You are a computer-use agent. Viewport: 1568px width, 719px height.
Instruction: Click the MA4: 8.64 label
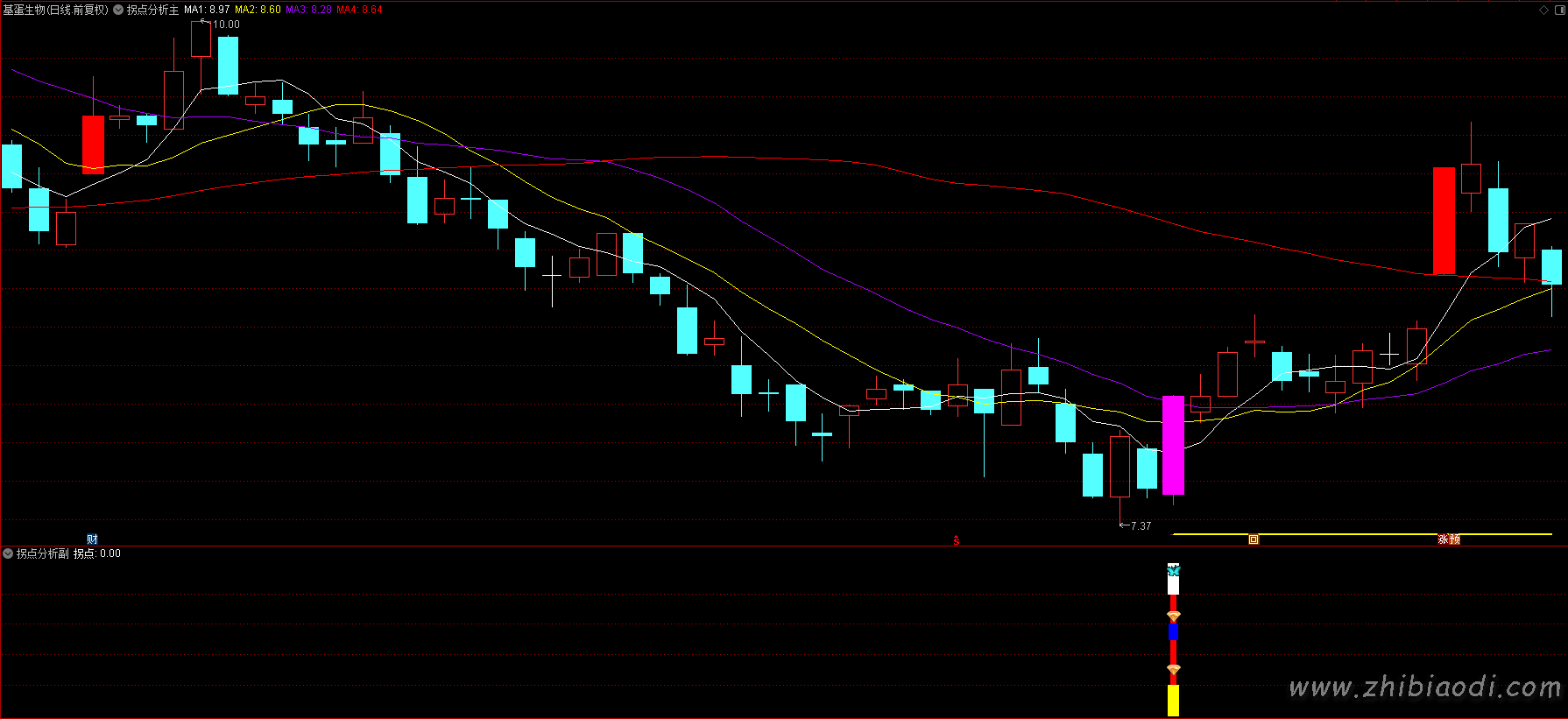(359, 10)
